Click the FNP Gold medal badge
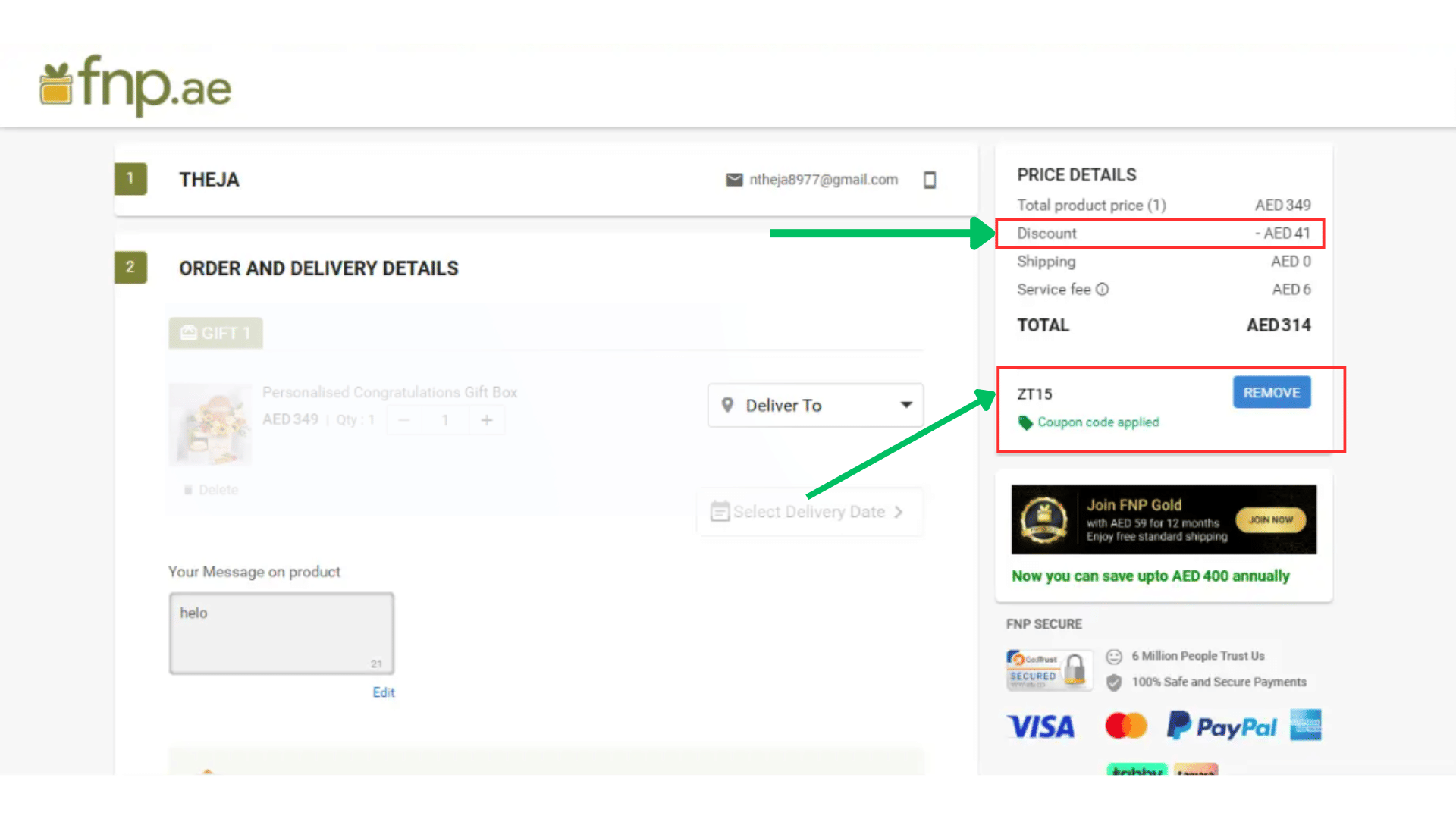 coord(1044,519)
